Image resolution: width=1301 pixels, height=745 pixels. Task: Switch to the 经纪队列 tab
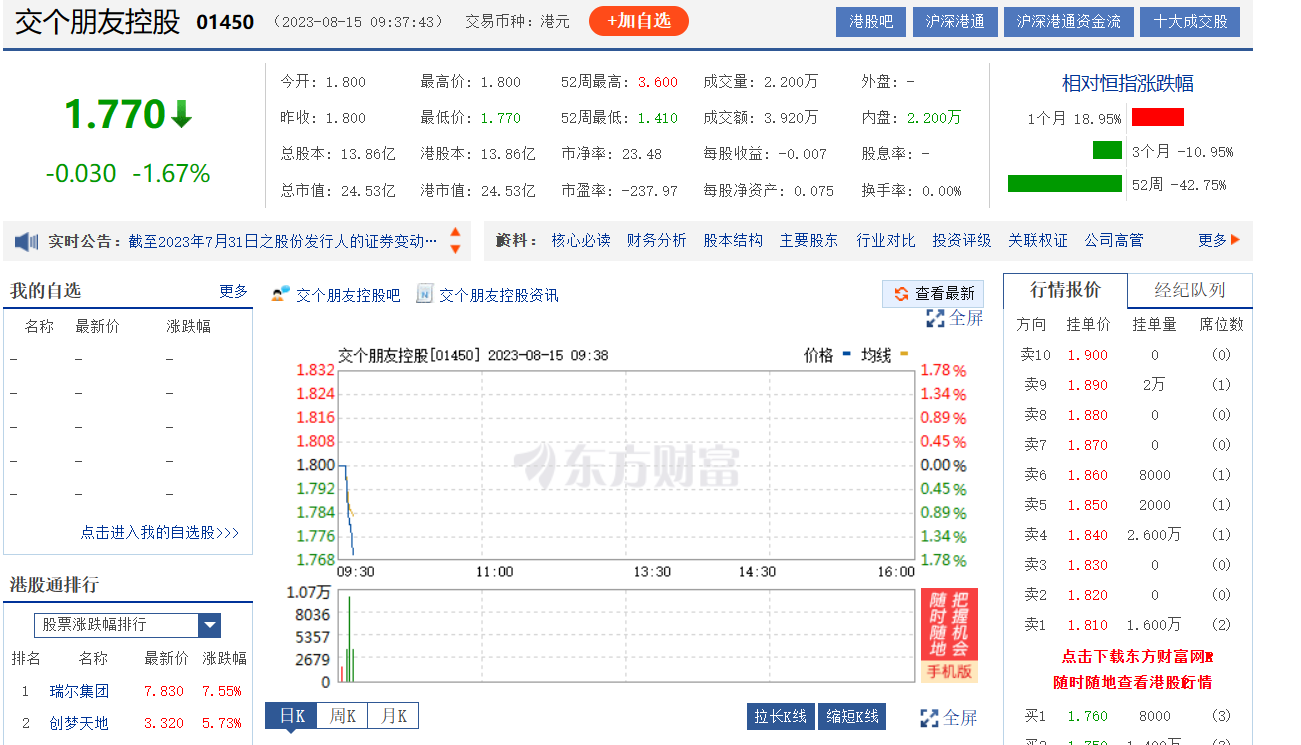pos(1189,290)
